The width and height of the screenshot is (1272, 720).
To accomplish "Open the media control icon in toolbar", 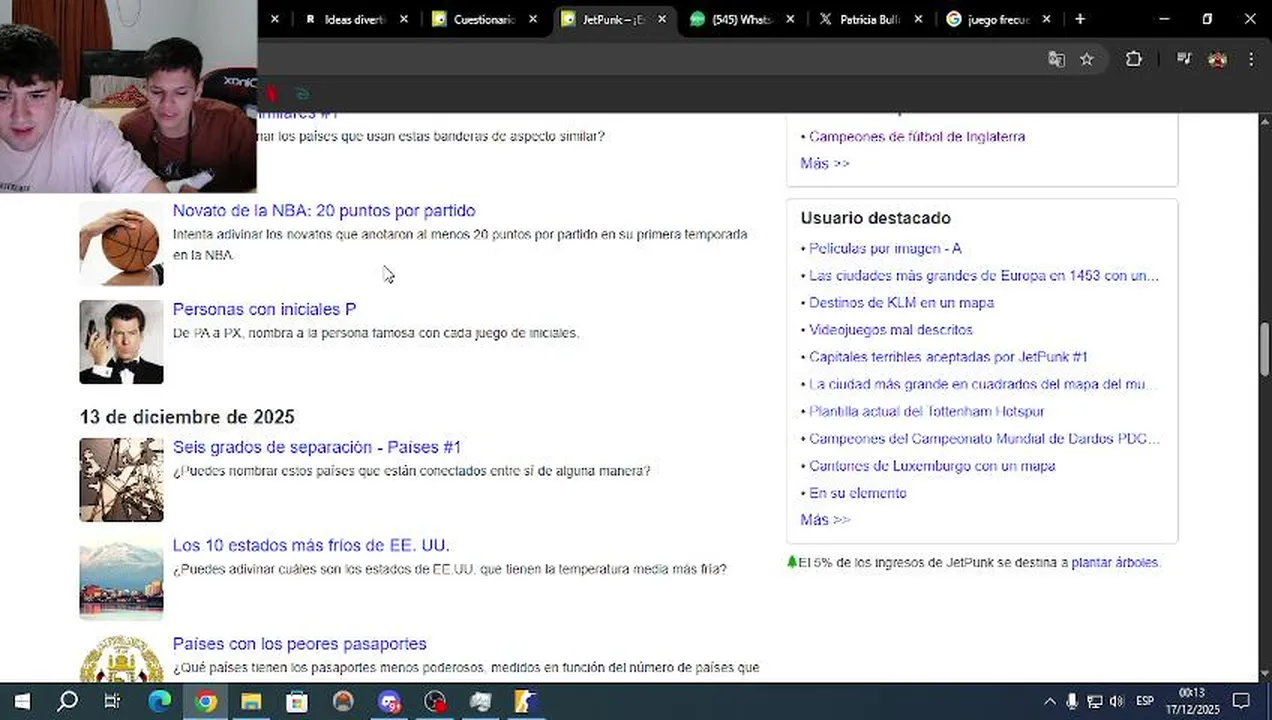I will [x=1184, y=59].
